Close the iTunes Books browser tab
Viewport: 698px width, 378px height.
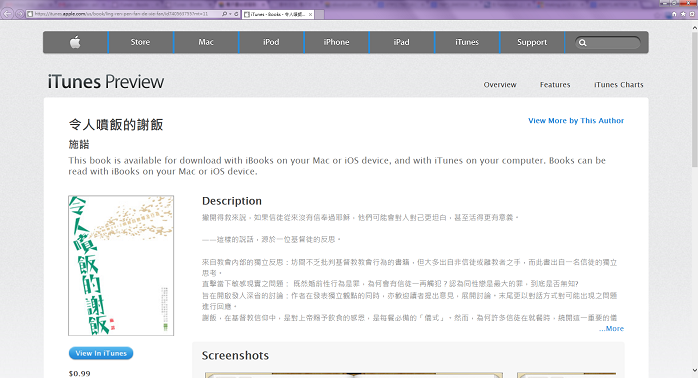point(310,14)
